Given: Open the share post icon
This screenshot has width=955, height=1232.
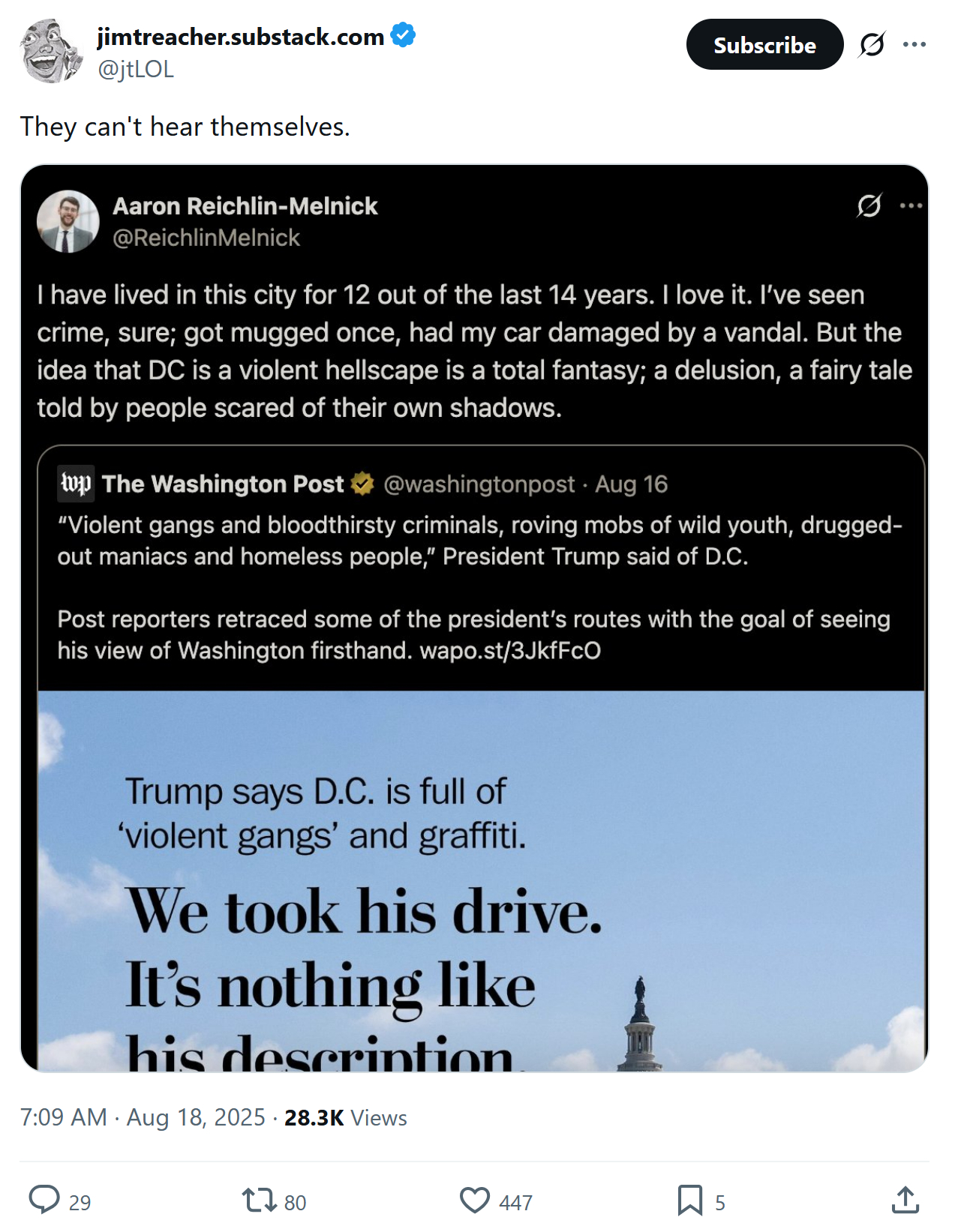Looking at the screenshot, I should point(905,1200).
